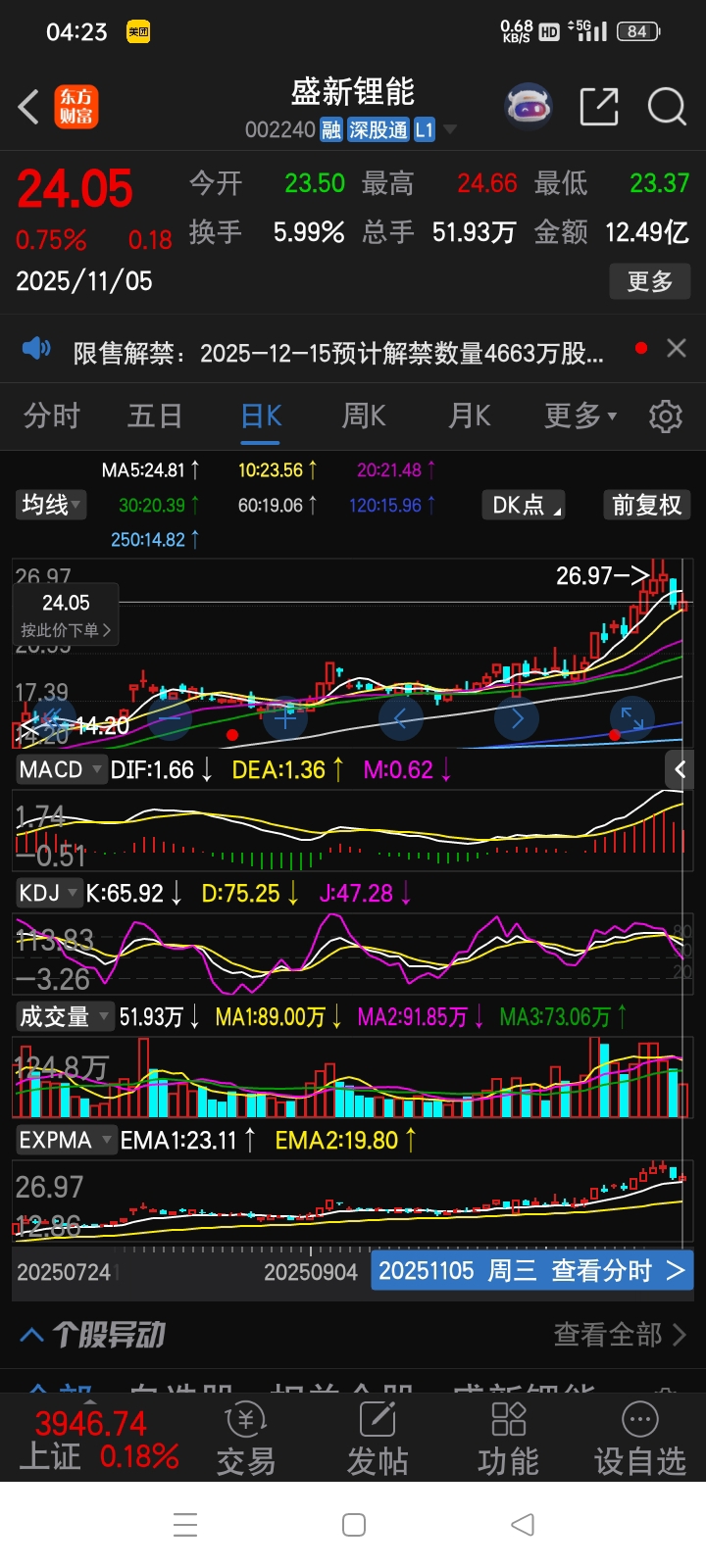Go back using the left arrow
The width and height of the screenshot is (706, 1568).
(x=29, y=107)
